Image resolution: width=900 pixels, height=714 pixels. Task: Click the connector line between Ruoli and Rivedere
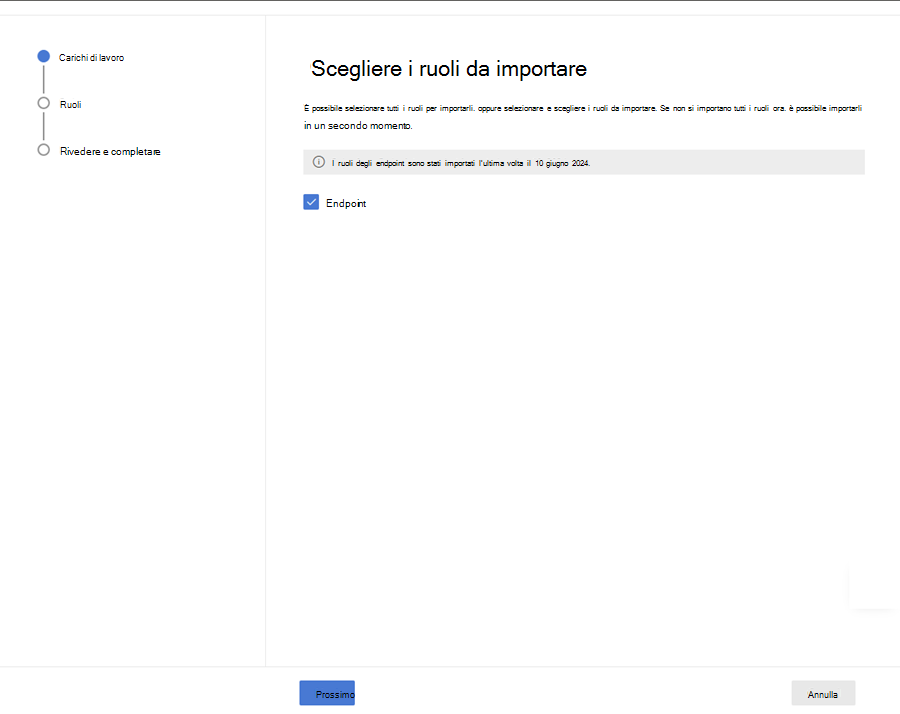(43, 127)
